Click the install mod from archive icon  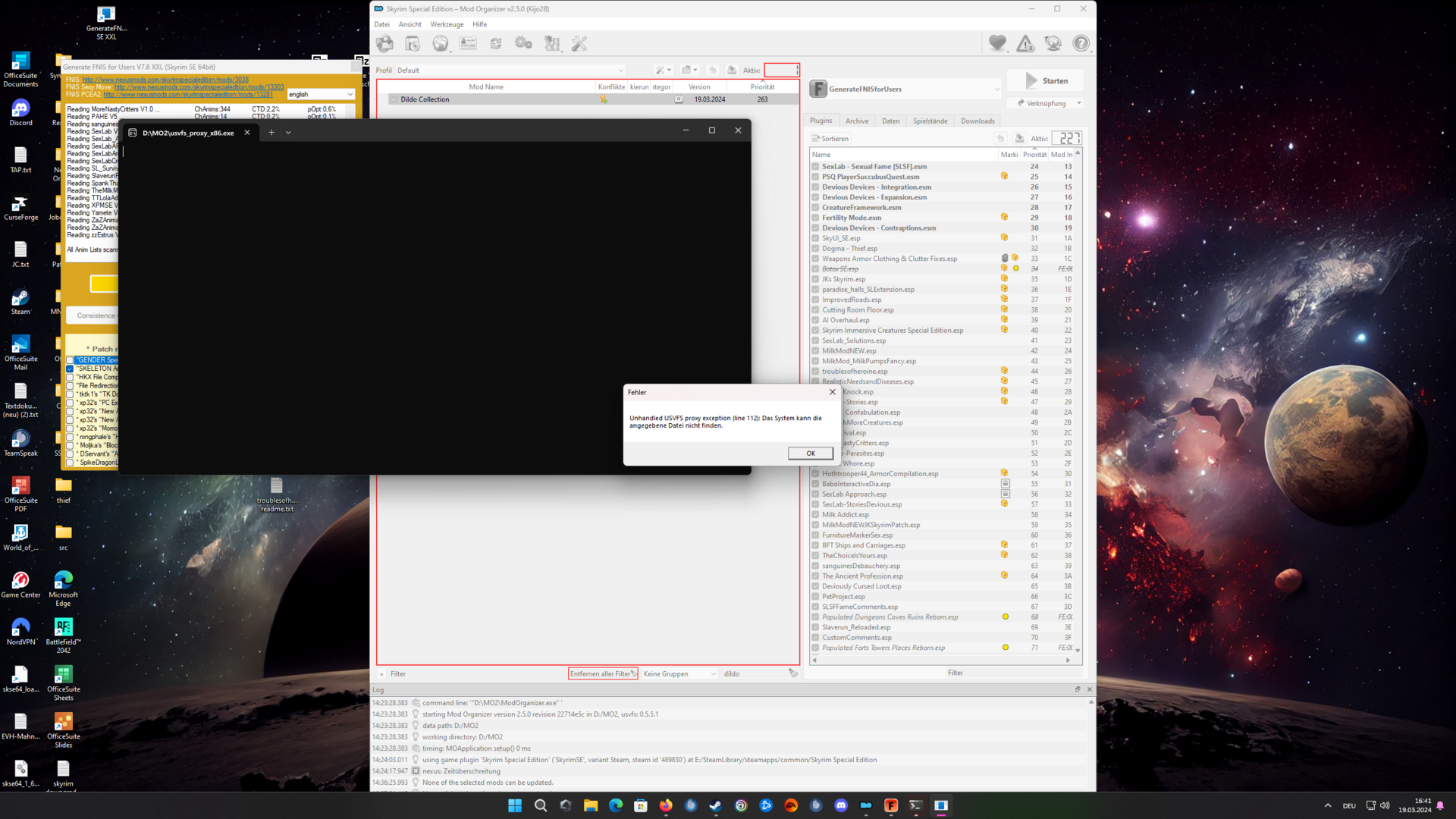click(x=413, y=43)
